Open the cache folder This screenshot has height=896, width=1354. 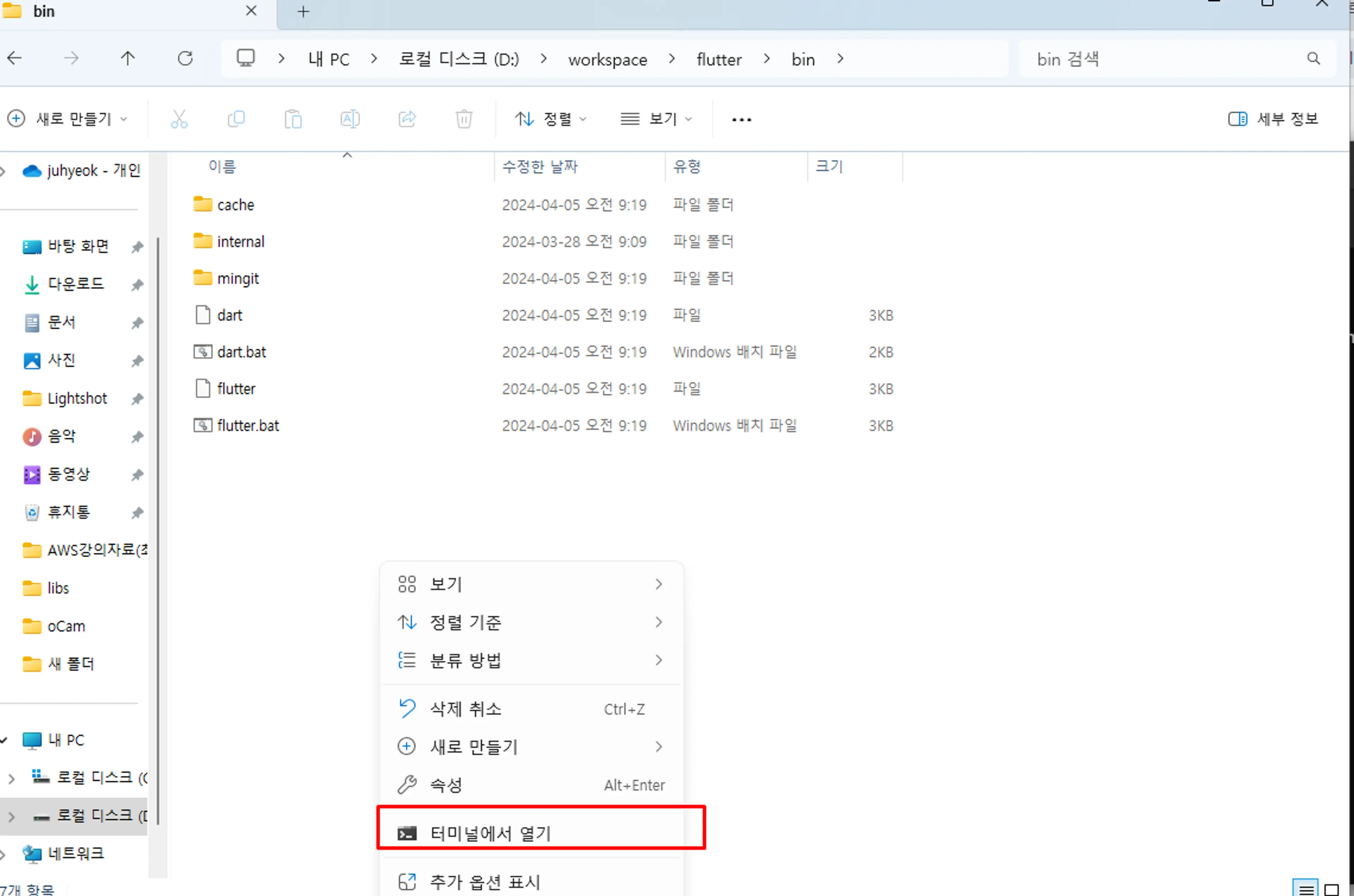[236, 205]
